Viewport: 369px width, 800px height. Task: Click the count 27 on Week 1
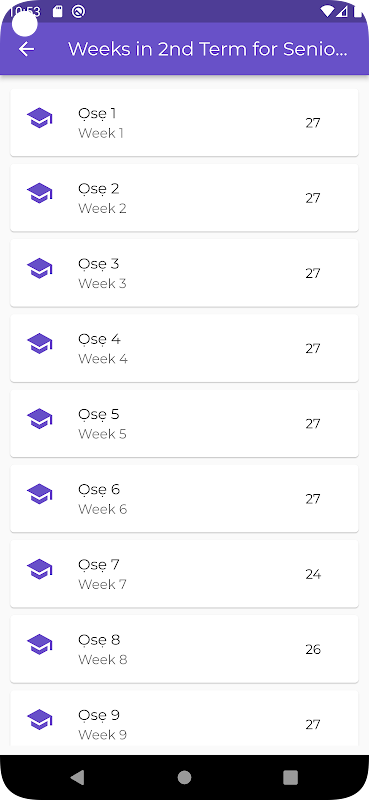313,123
